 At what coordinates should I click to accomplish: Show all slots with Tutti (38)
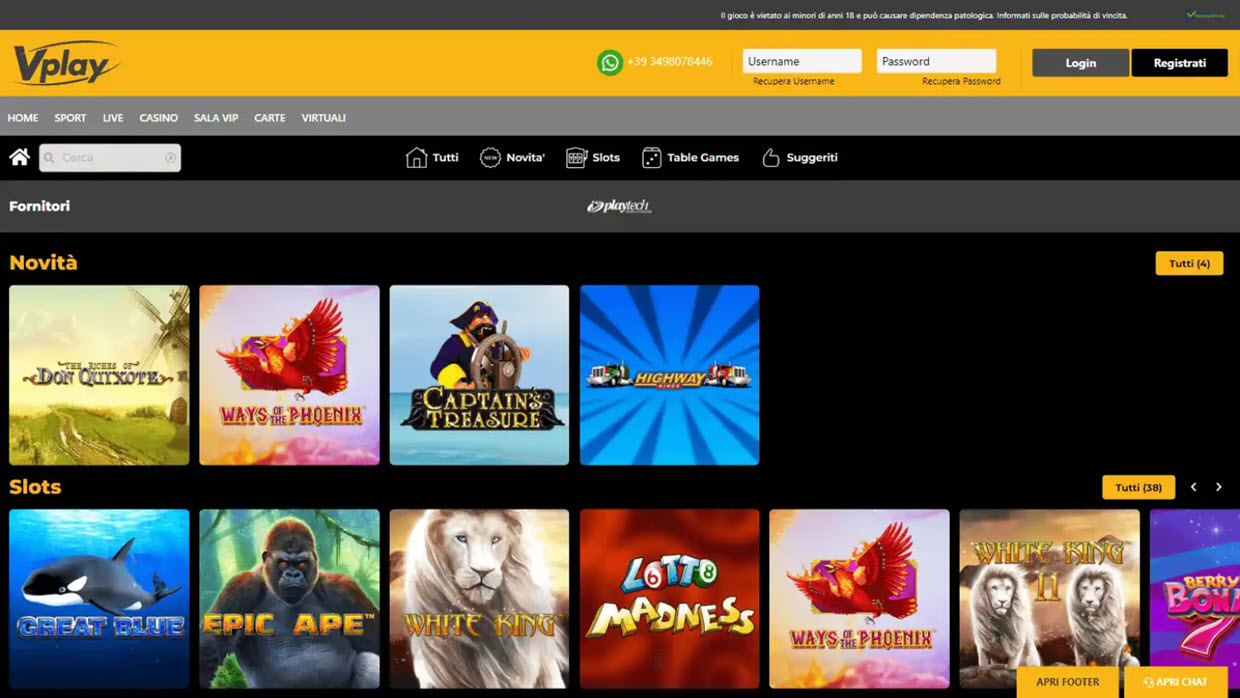[1138, 487]
